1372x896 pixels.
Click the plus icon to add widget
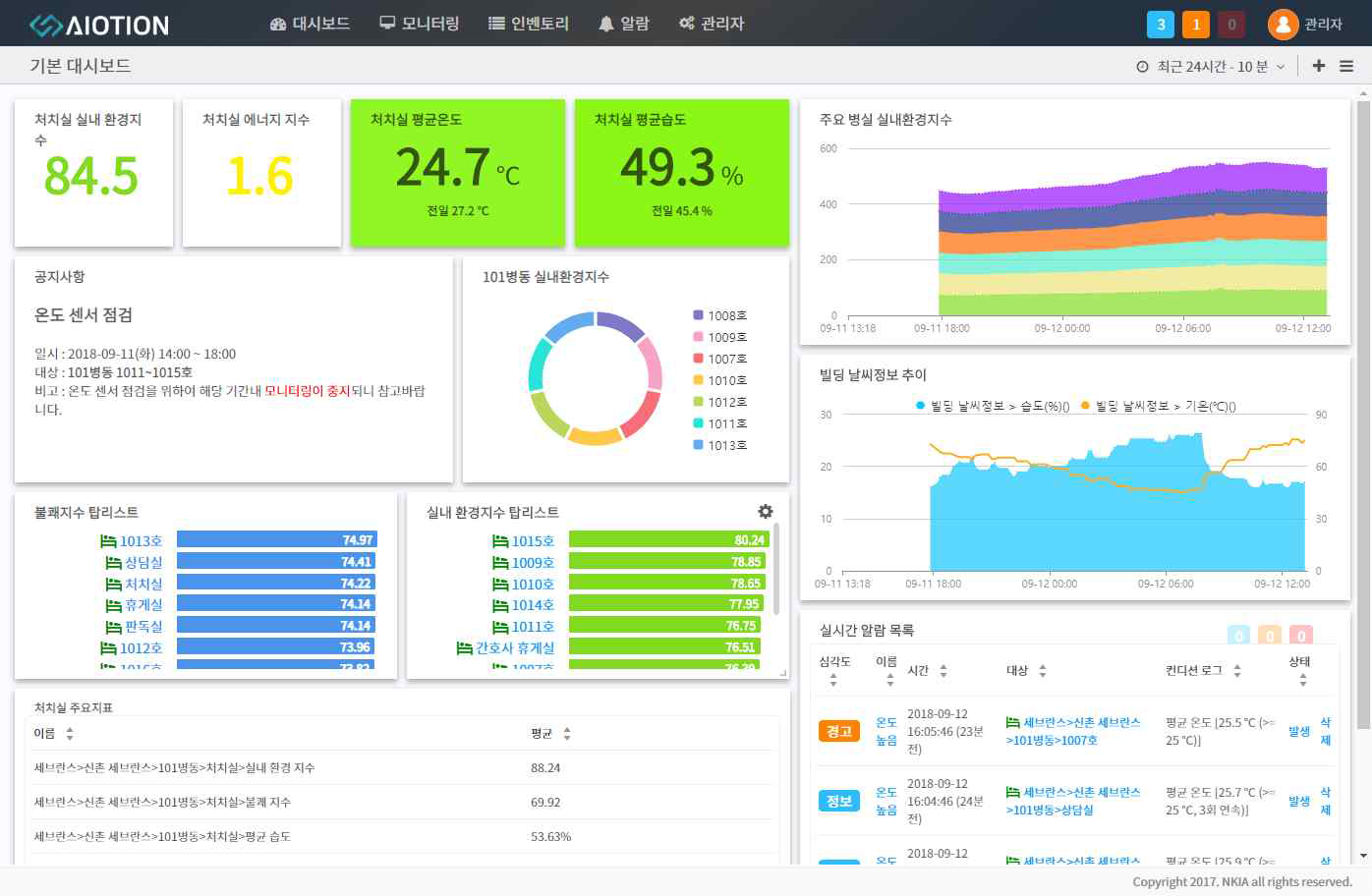tap(1319, 66)
